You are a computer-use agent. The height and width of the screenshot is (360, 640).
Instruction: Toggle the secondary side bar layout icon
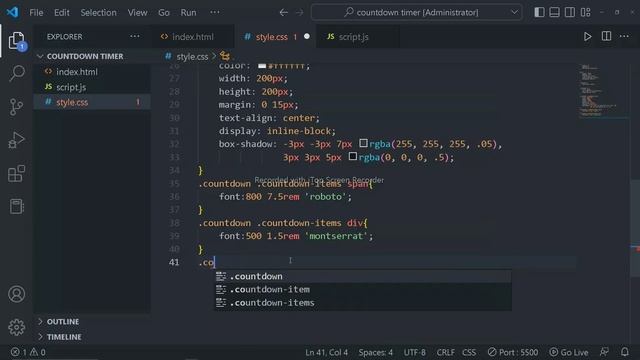[570, 12]
